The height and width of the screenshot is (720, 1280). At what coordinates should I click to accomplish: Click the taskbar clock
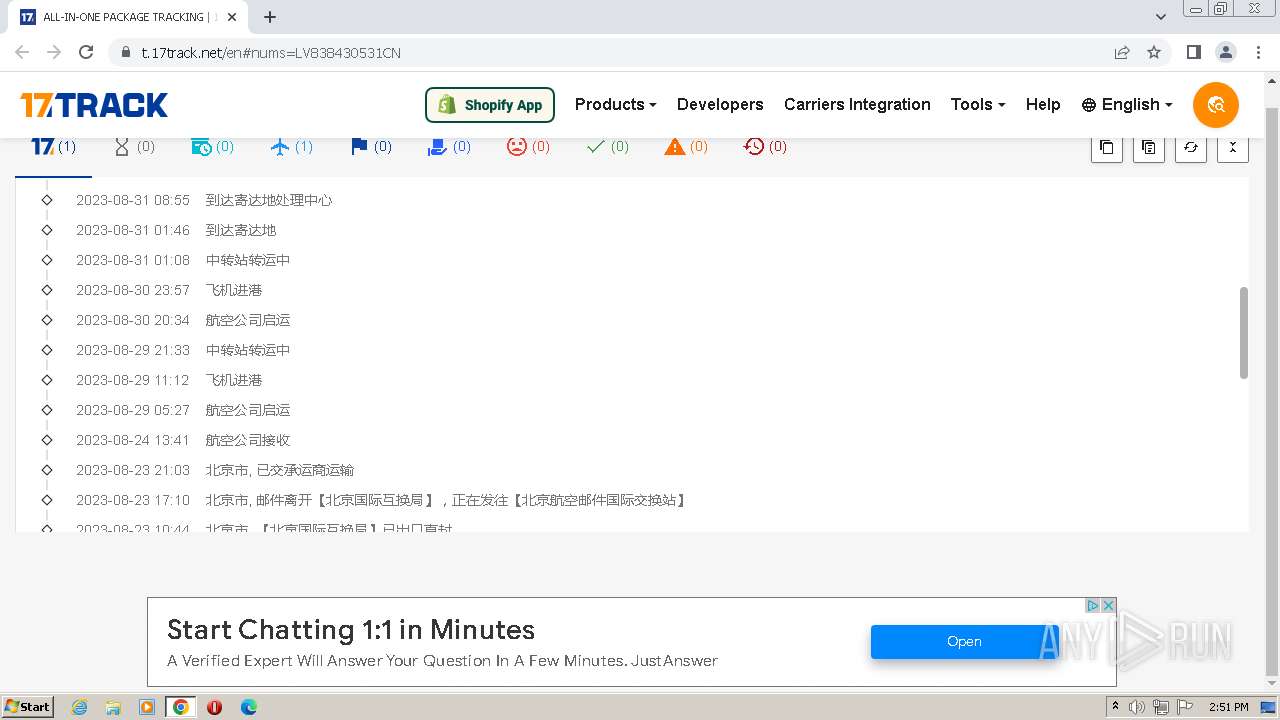(1229, 707)
